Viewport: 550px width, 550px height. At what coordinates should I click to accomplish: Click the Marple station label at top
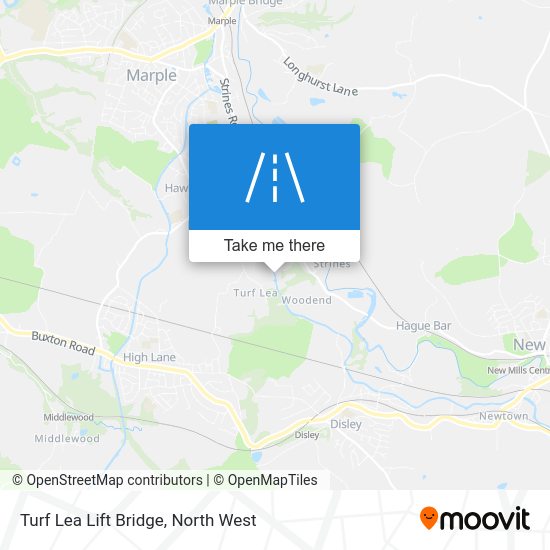pyautogui.click(x=222, y=21)
